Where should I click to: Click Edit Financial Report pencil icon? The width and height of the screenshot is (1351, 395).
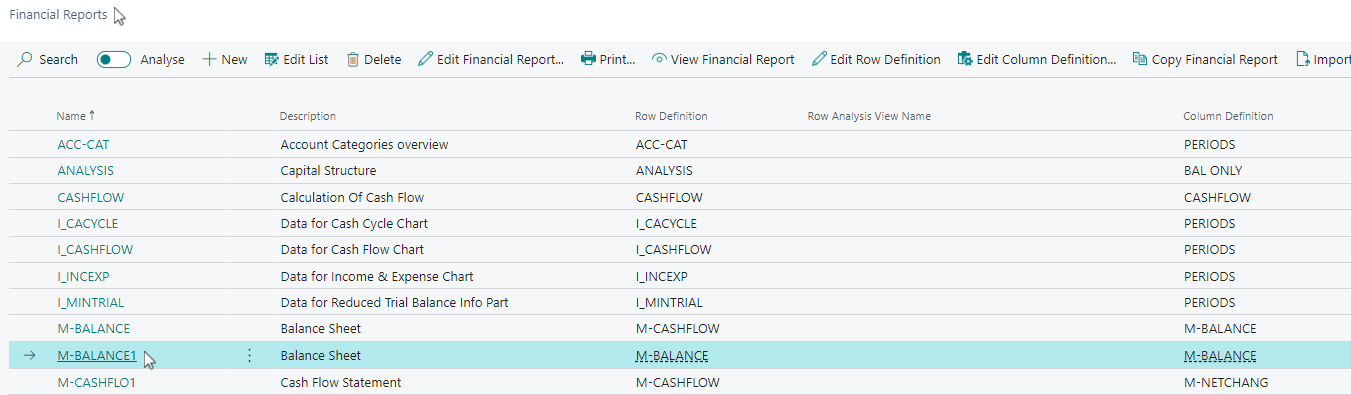pyautogui.click(x=425, y=60)
